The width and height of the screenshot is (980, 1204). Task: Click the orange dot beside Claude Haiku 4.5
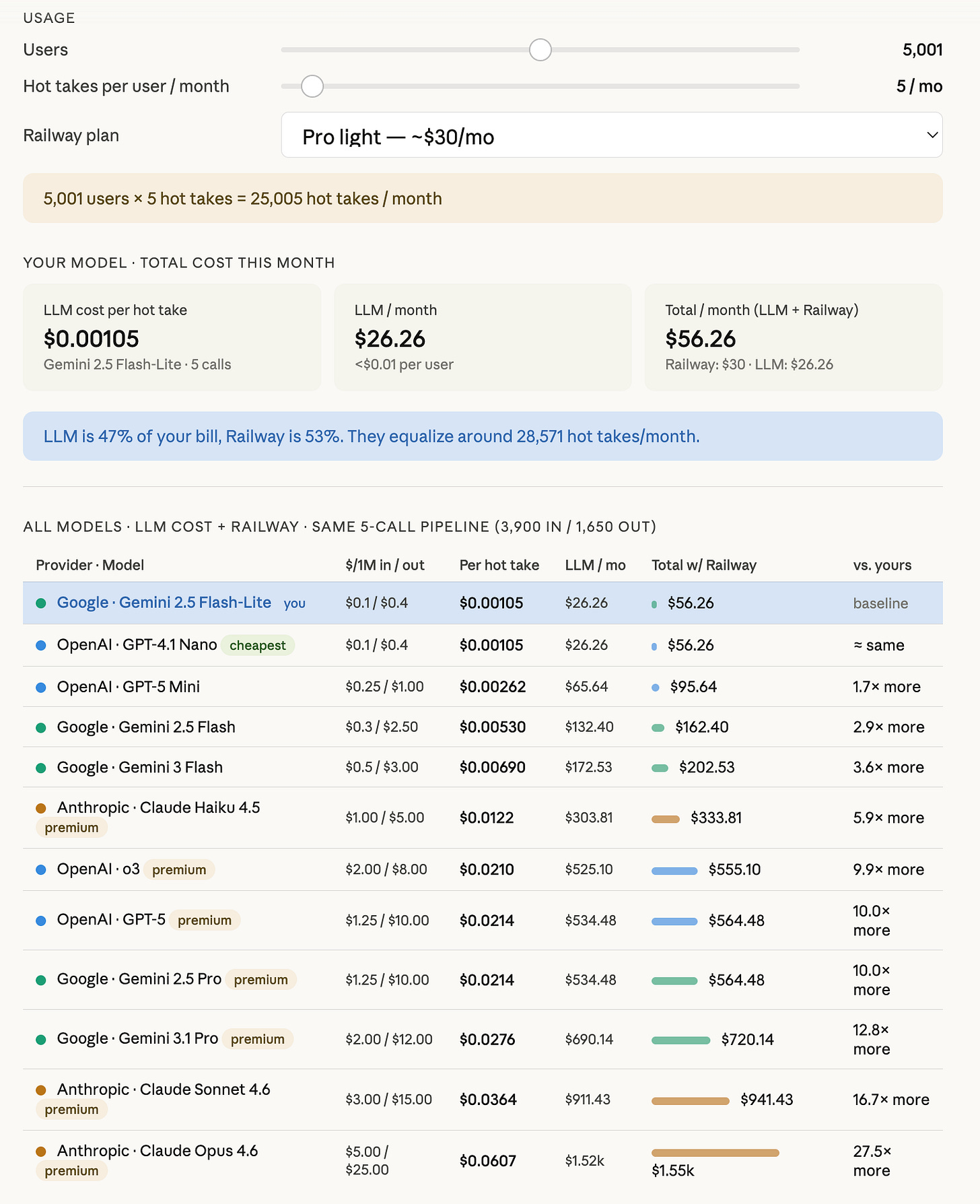[41, 808]
